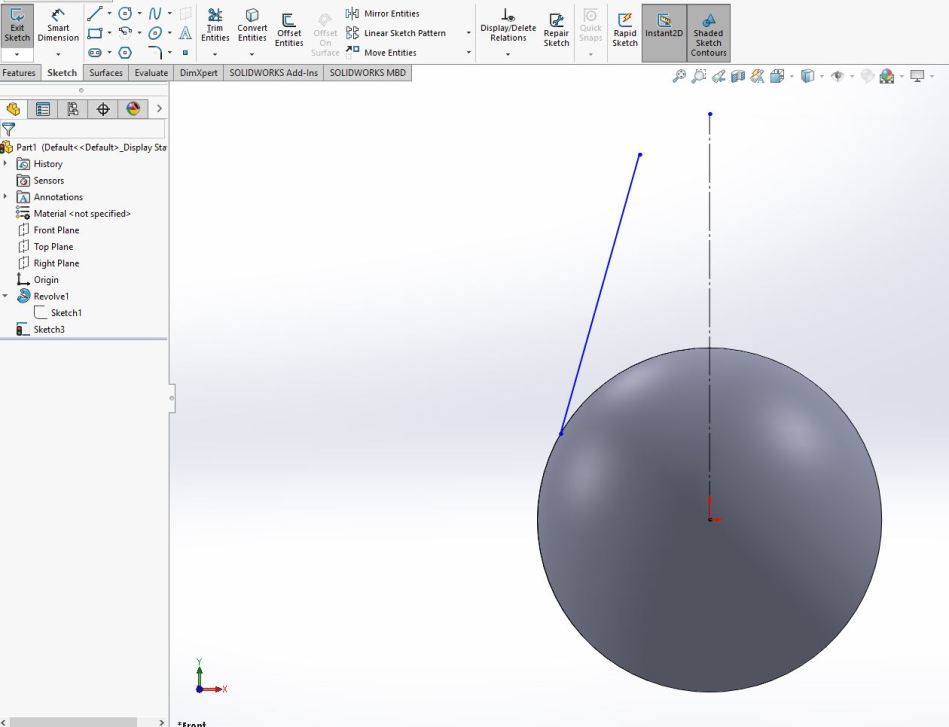Click the Convert Entities icon
The height and width of the screenshot is (727, 949).
click(x=252, y=25)
